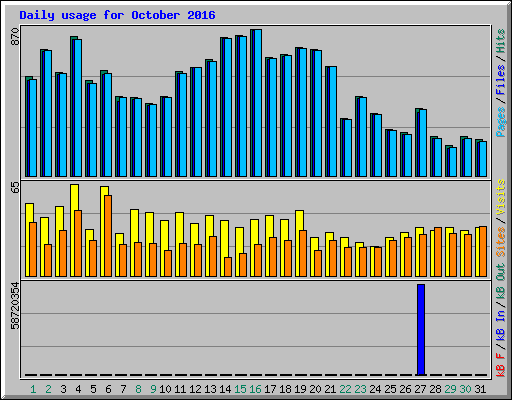512x400 pixels.
Task: Click the yellow visits bar for day 11
Action: (x=178, y=244)
